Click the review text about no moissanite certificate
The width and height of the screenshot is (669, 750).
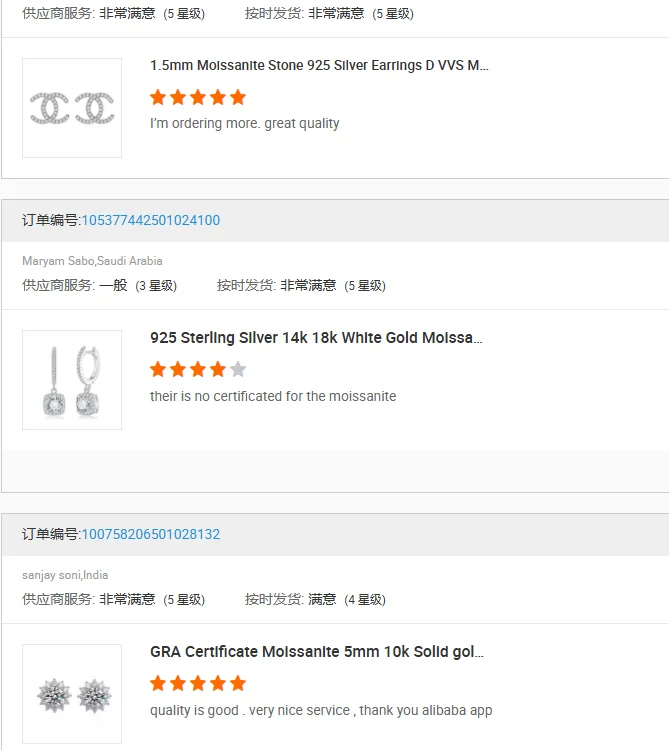tap(273, 396)
